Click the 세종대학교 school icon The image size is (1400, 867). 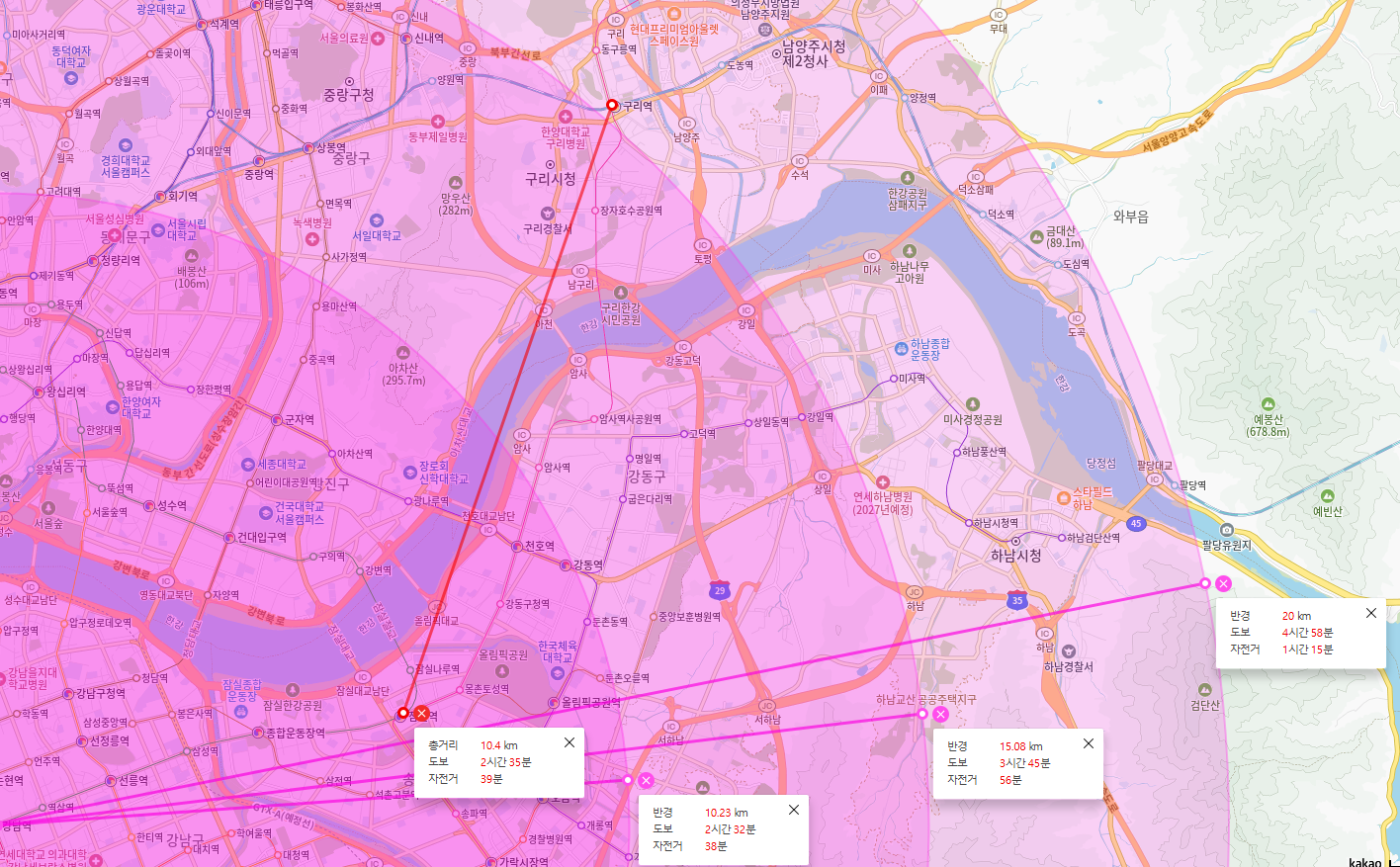point(248,464)
